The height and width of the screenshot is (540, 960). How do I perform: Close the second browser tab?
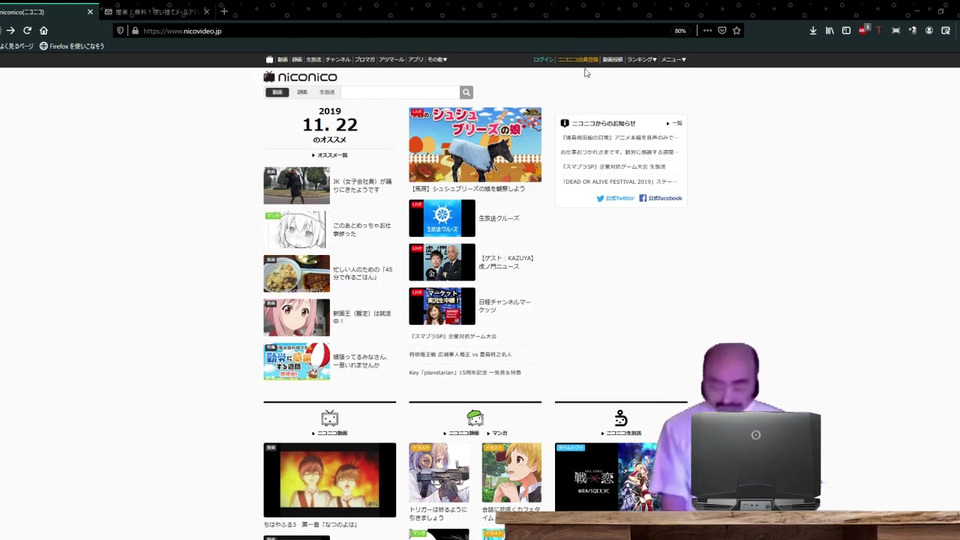tap(206, 12)
